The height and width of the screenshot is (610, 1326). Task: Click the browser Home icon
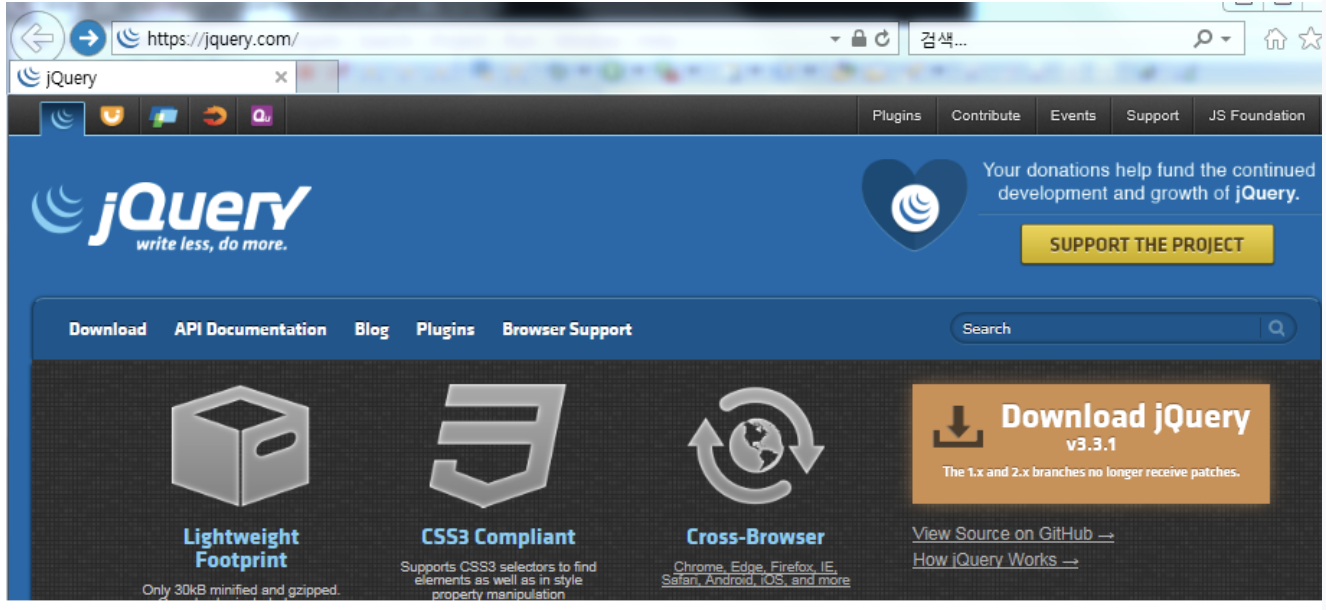coord(1275,39)
